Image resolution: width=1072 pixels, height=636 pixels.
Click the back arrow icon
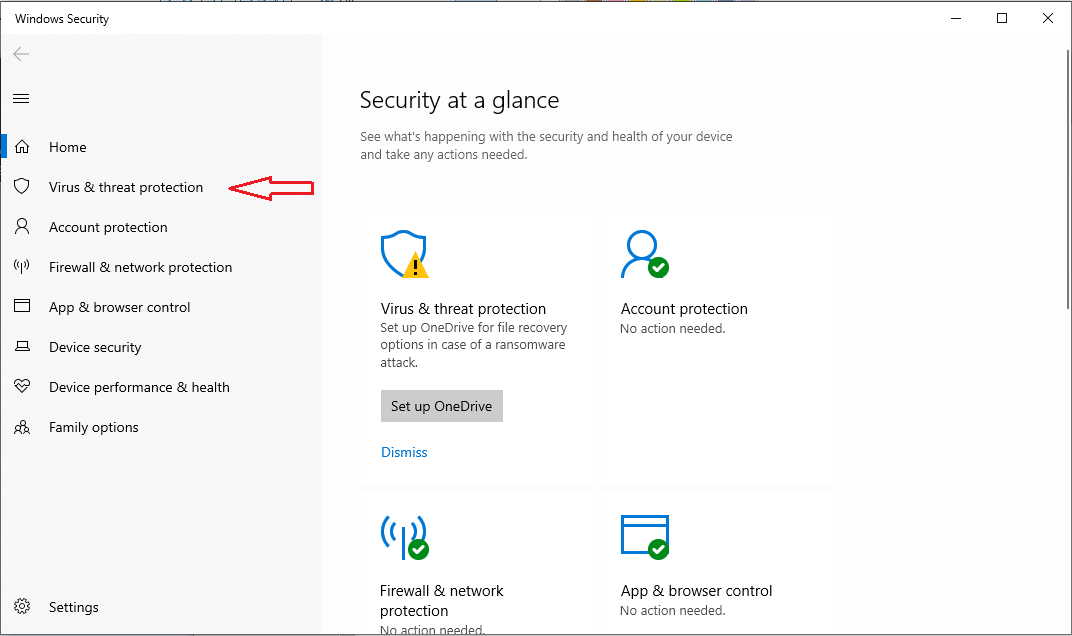21,54
